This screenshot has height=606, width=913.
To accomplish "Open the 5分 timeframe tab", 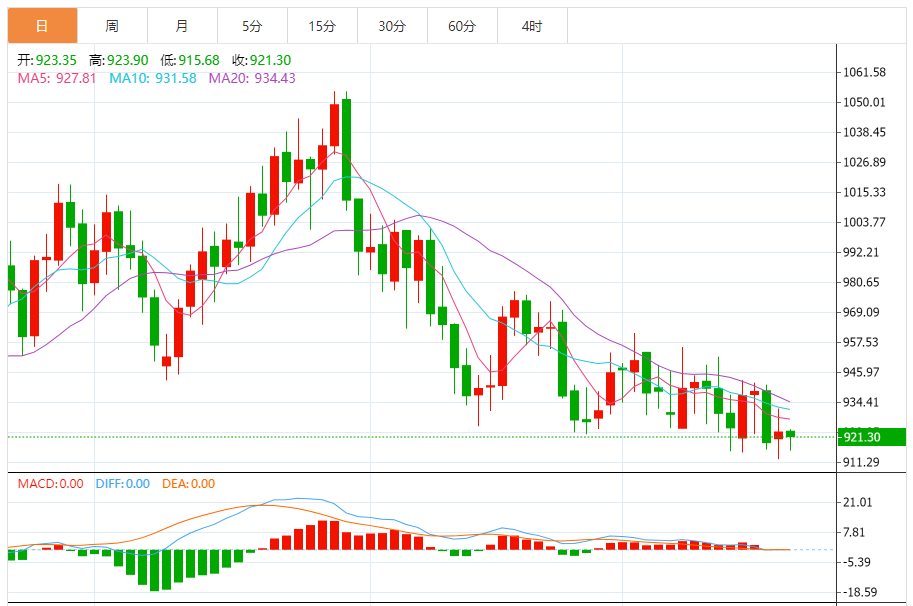I will coord(252,26).
